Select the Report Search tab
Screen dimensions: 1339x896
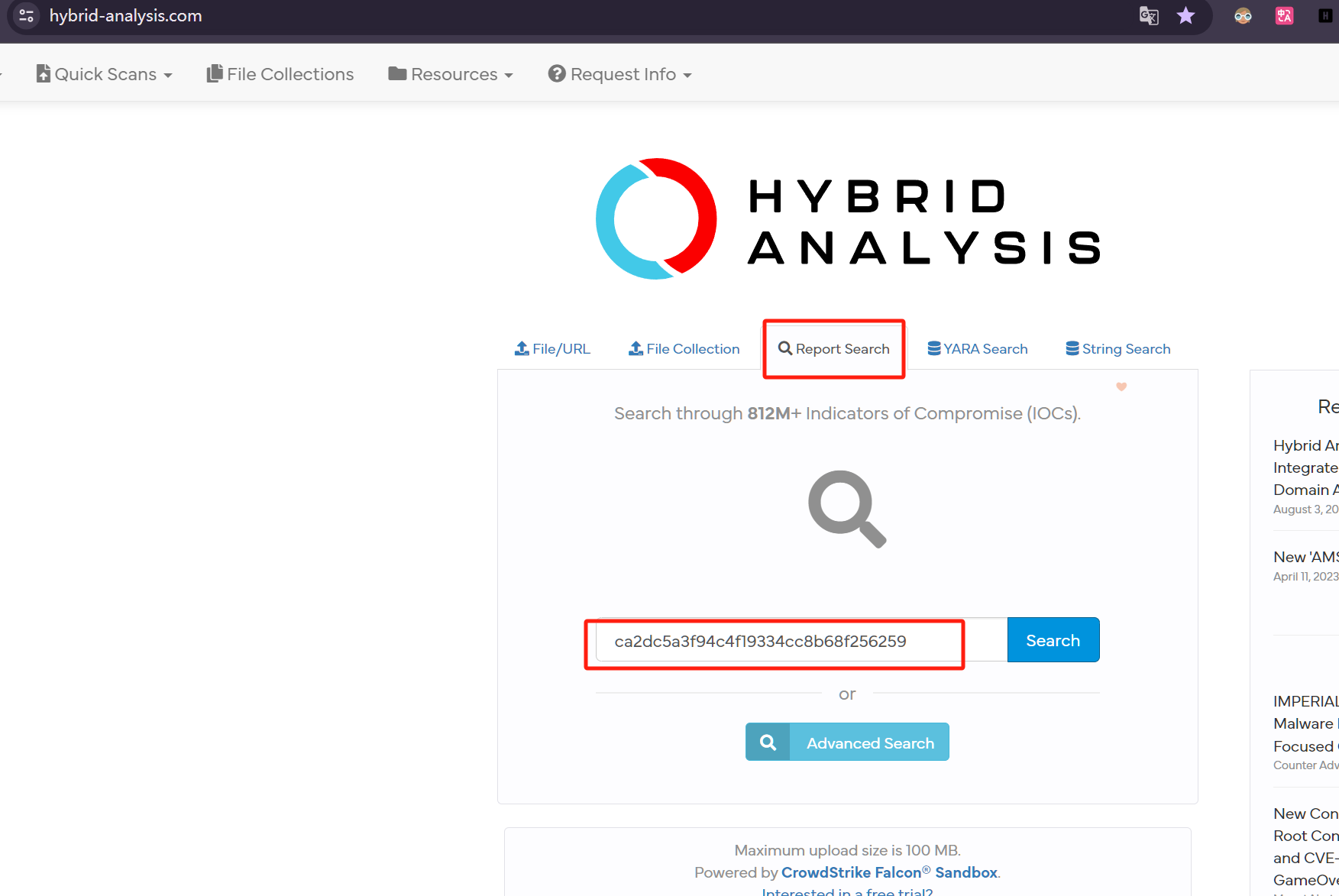coord(834,349)
